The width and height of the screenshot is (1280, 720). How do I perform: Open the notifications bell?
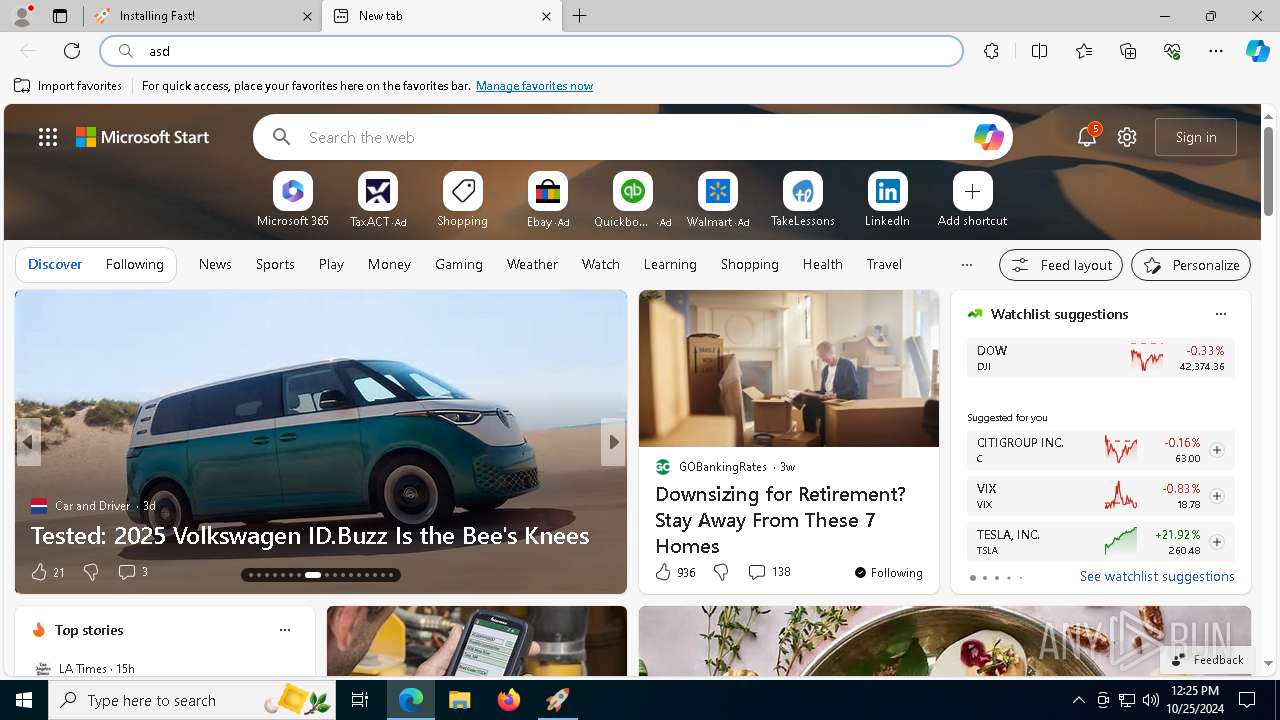point(1087,137)
